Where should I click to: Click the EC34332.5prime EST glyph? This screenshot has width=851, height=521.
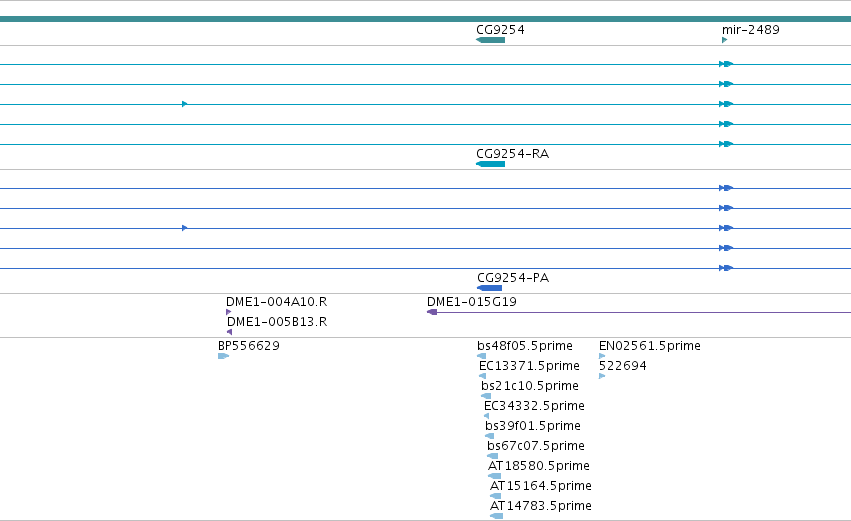pyautogui.click(x=486, y=416)
